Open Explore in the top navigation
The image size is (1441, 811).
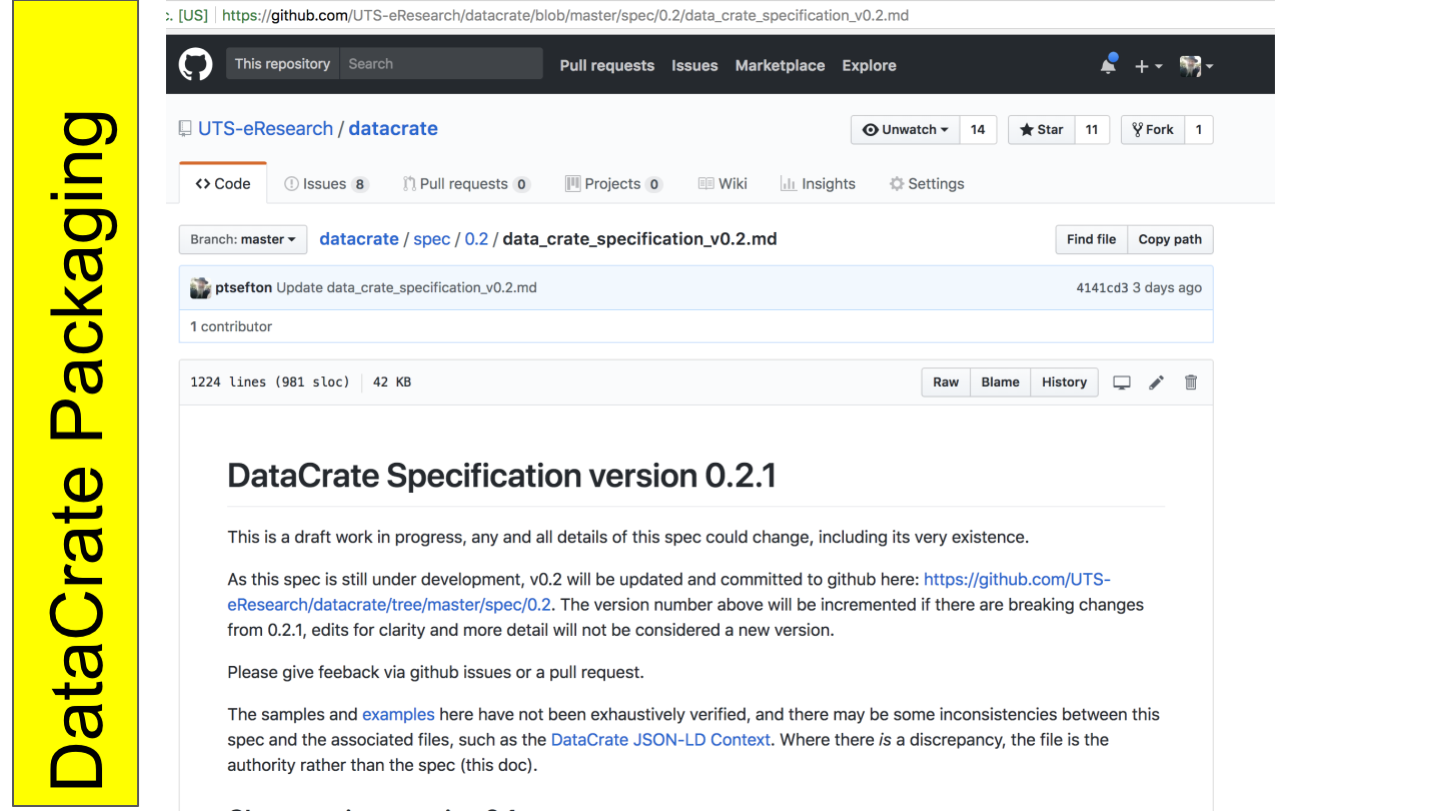(x=869, y=66)
